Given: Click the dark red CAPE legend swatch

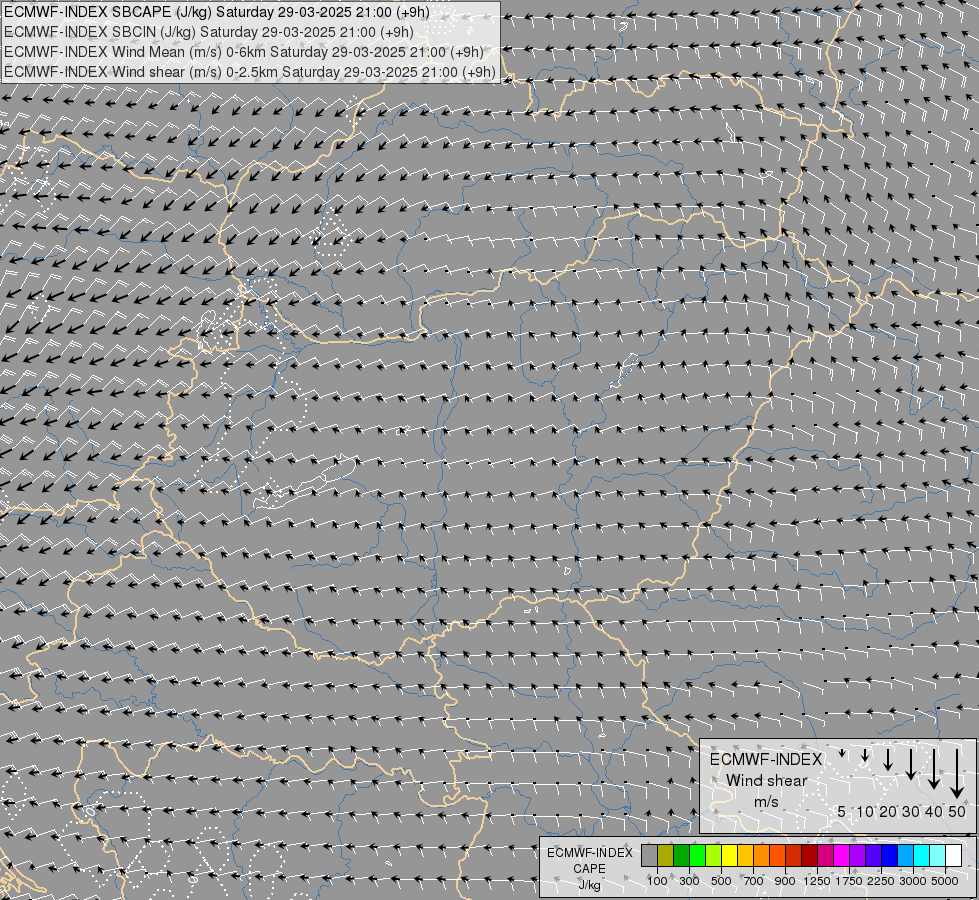Looking at the screenshot, I should [x=810, y=855].
